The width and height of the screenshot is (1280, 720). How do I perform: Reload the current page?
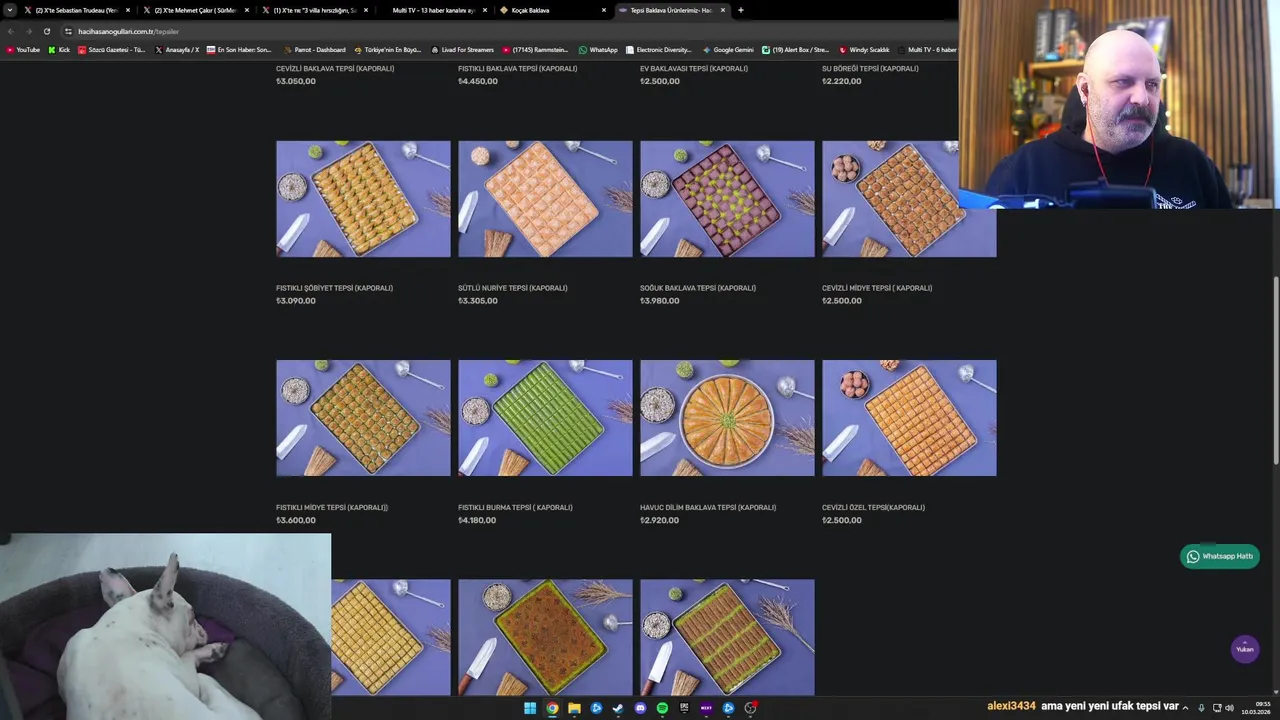pos(46,31)
